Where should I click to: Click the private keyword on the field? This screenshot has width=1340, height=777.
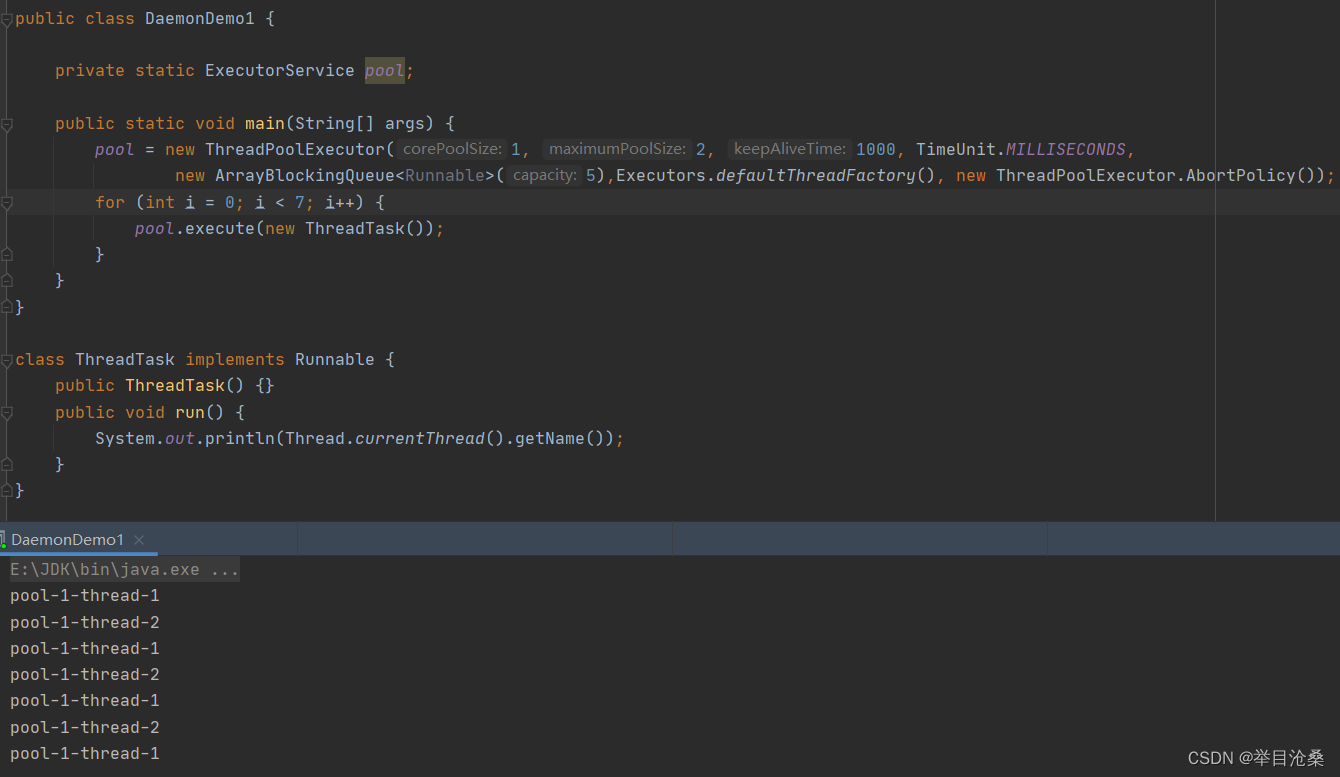(90, 71)
